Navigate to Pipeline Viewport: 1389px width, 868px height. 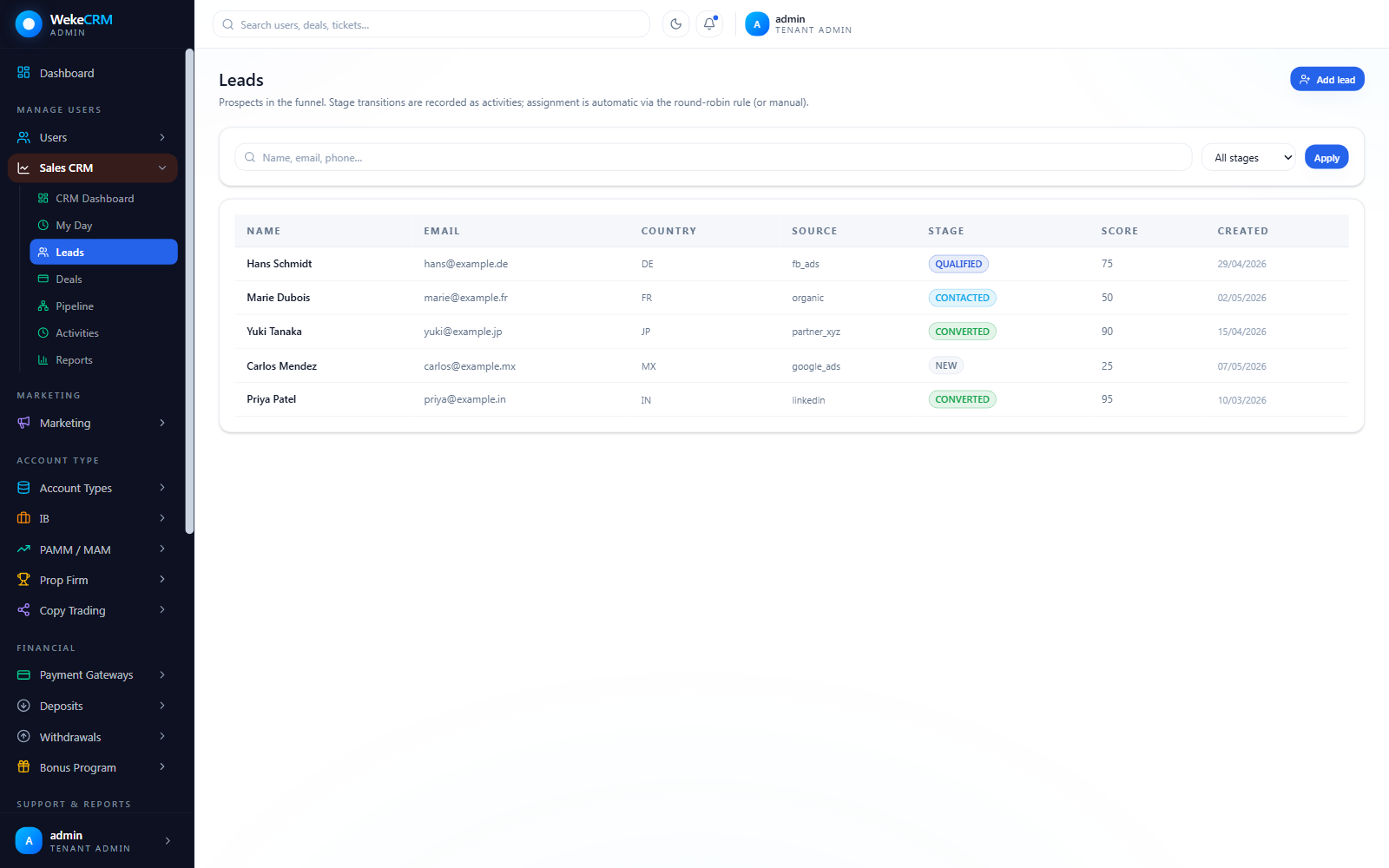(x=103, y=306)
